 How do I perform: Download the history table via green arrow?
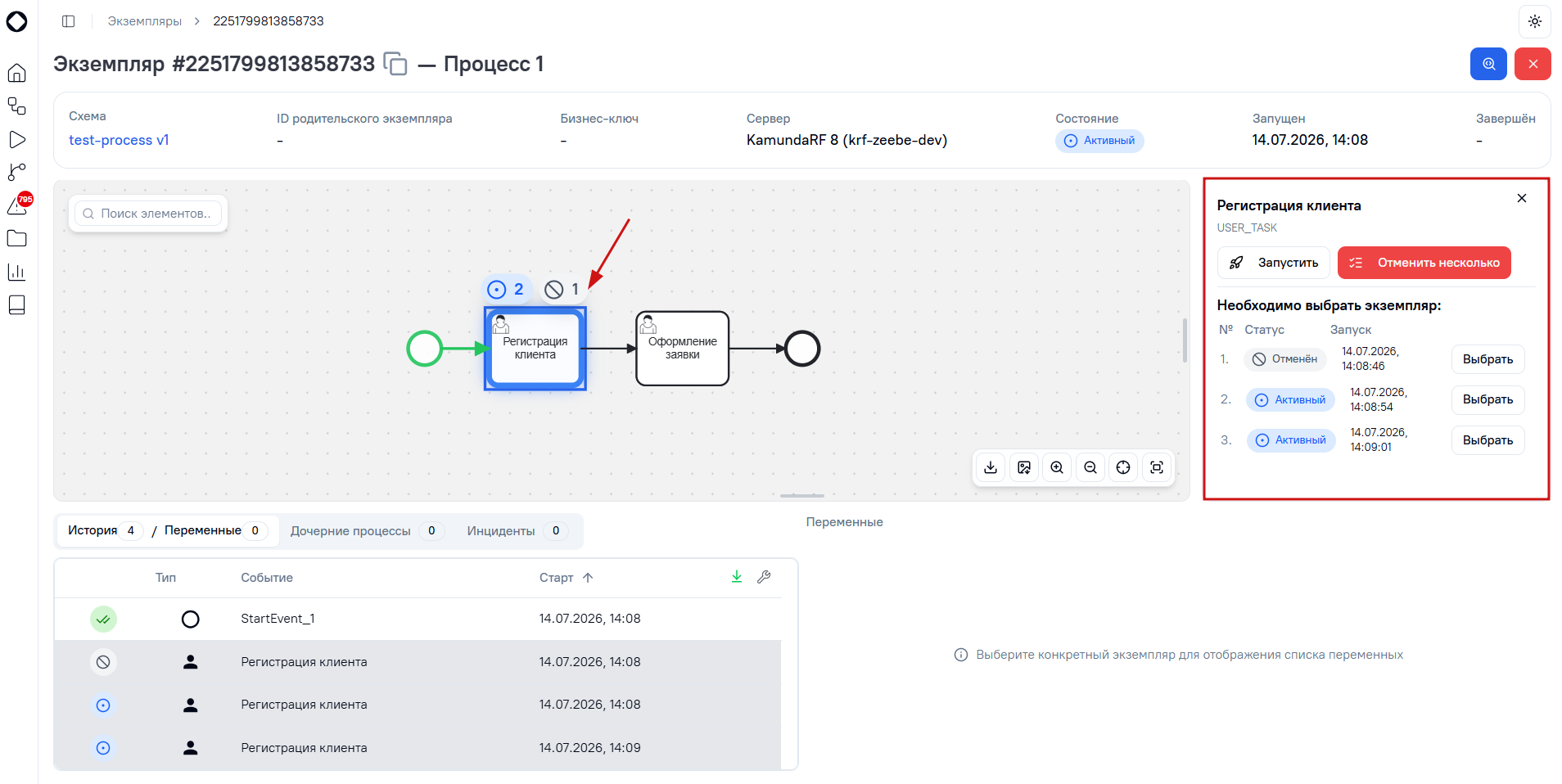pyautogui.click(x=737, y=577)
